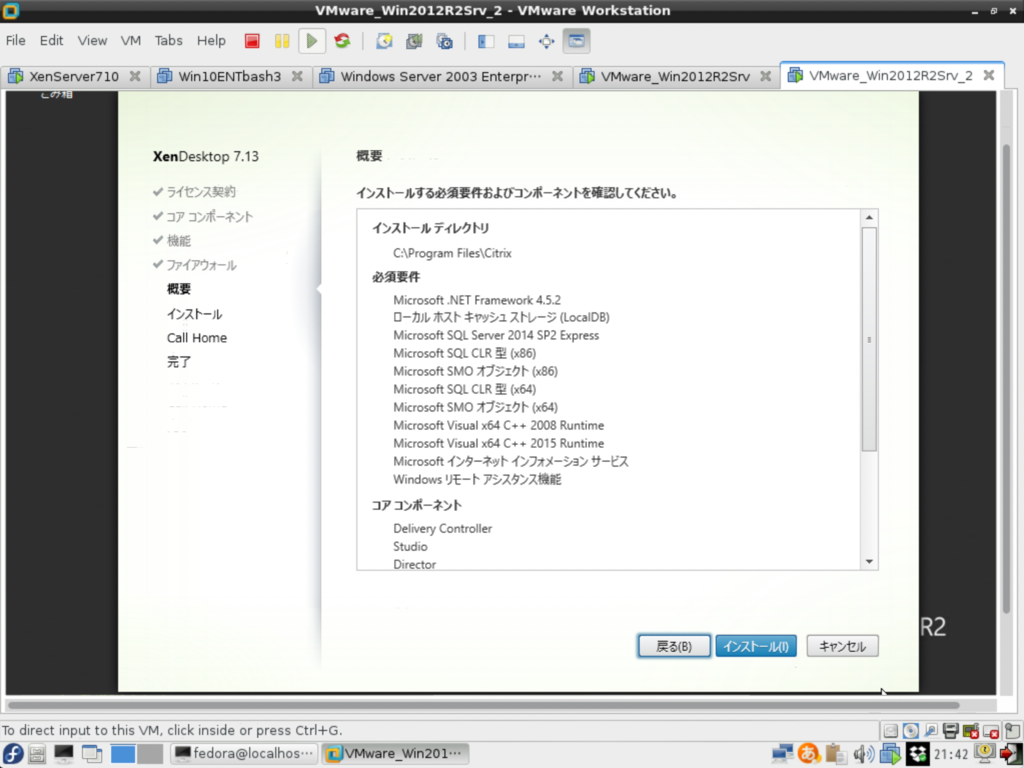Open the Help menu
The height and width of the screenshot is (768, 1024).
point(211,40)
